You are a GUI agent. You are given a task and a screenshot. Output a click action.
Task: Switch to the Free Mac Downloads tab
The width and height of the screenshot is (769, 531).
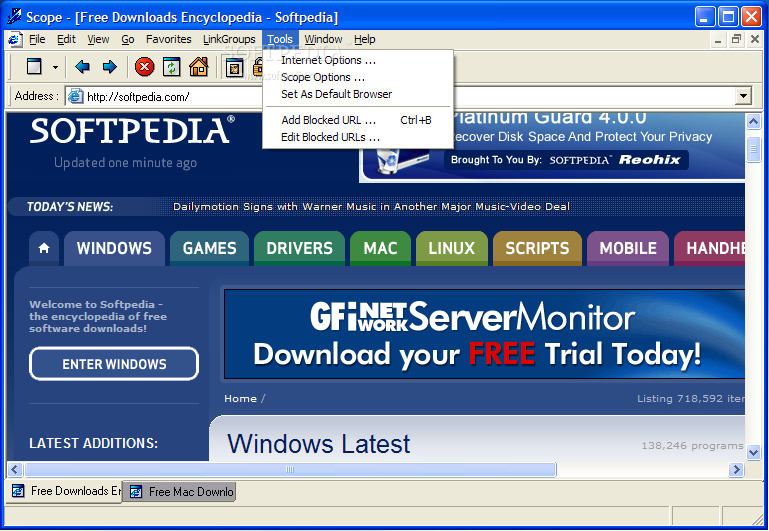(x=179, y=491)
